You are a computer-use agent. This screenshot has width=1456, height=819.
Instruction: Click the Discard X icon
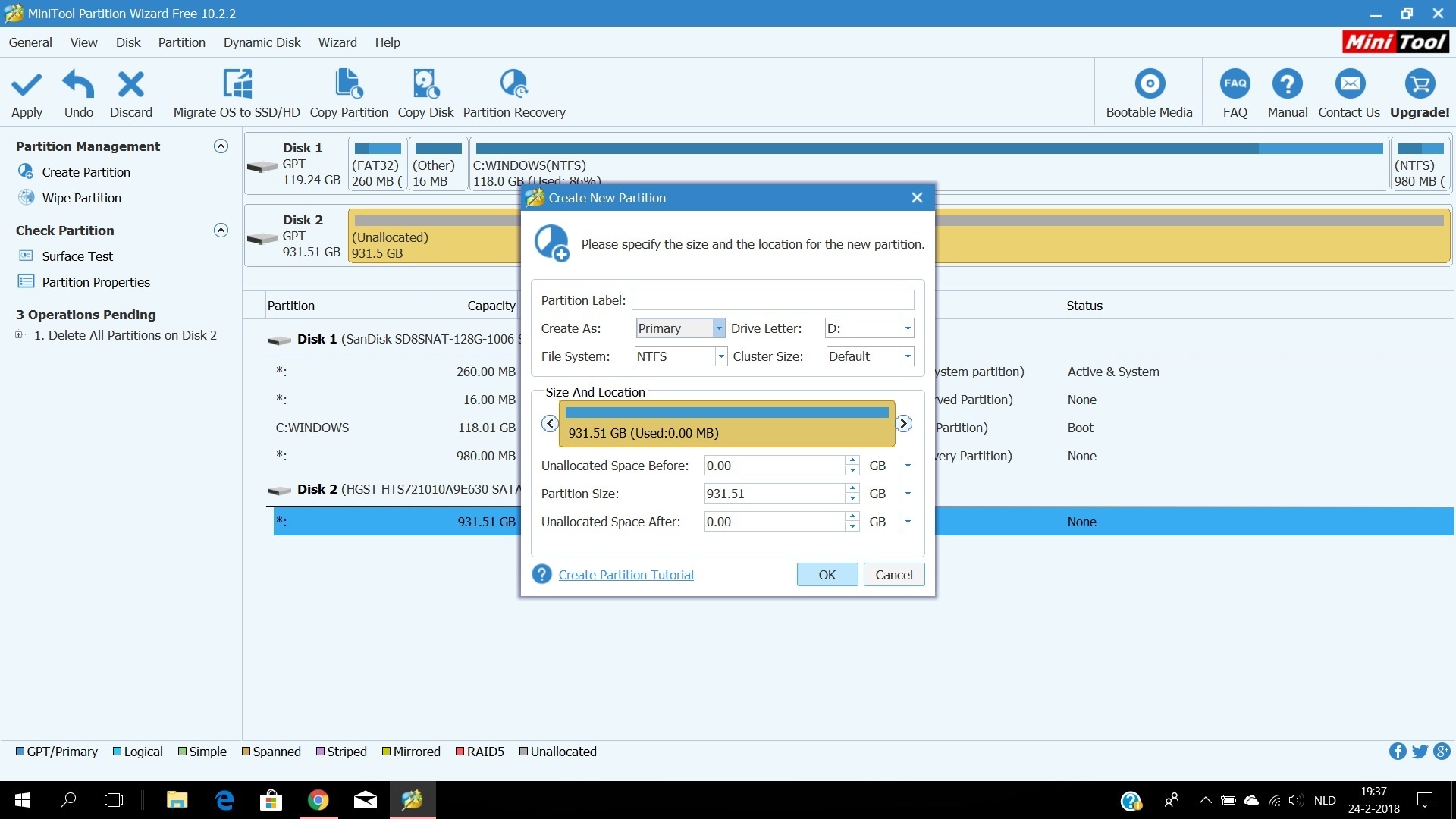pos(130,85)
